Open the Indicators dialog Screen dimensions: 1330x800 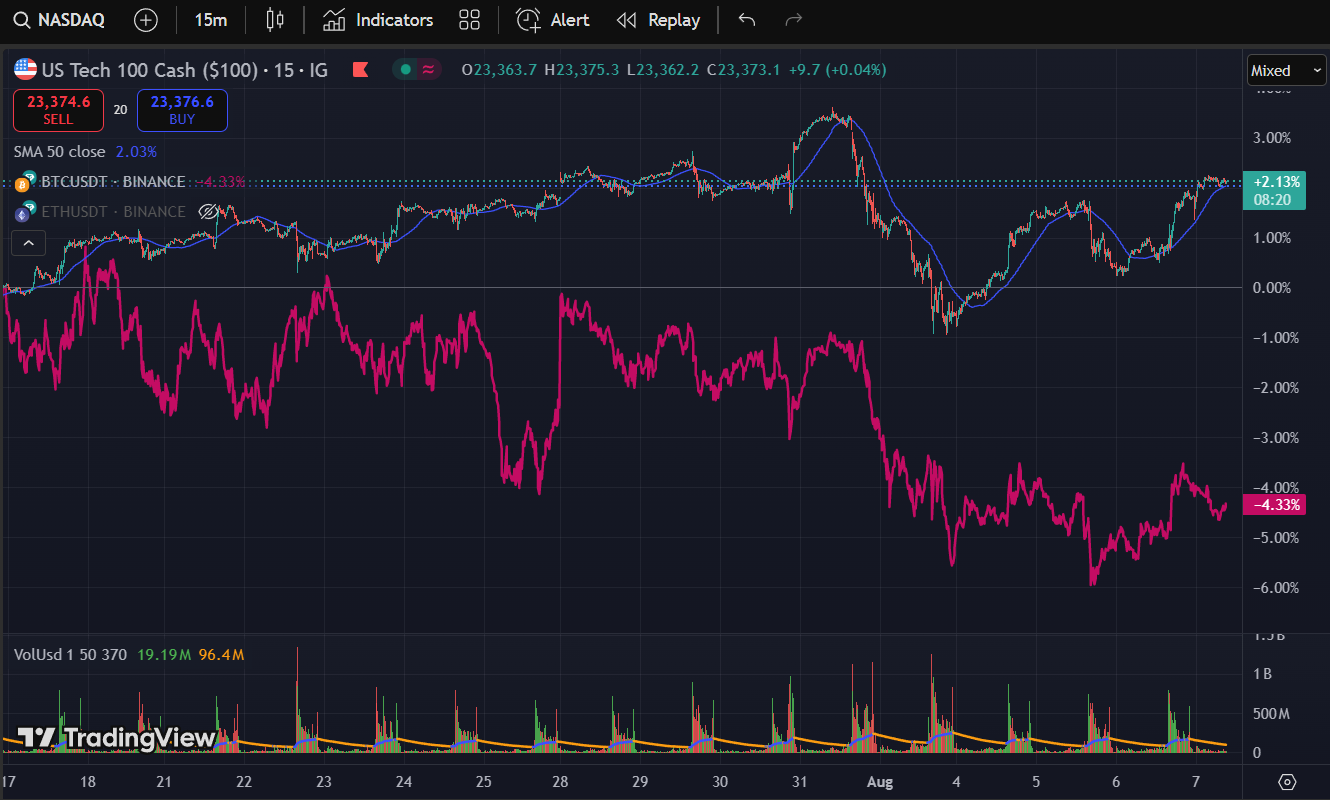378,20
